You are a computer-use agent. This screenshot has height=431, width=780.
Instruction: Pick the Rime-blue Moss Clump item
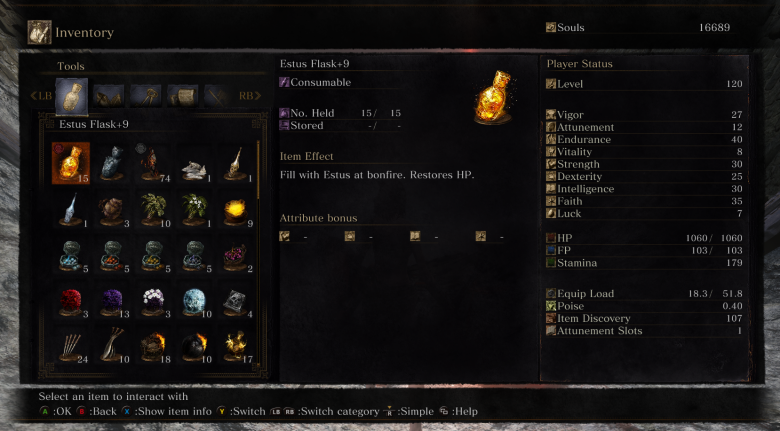(194, 300)
